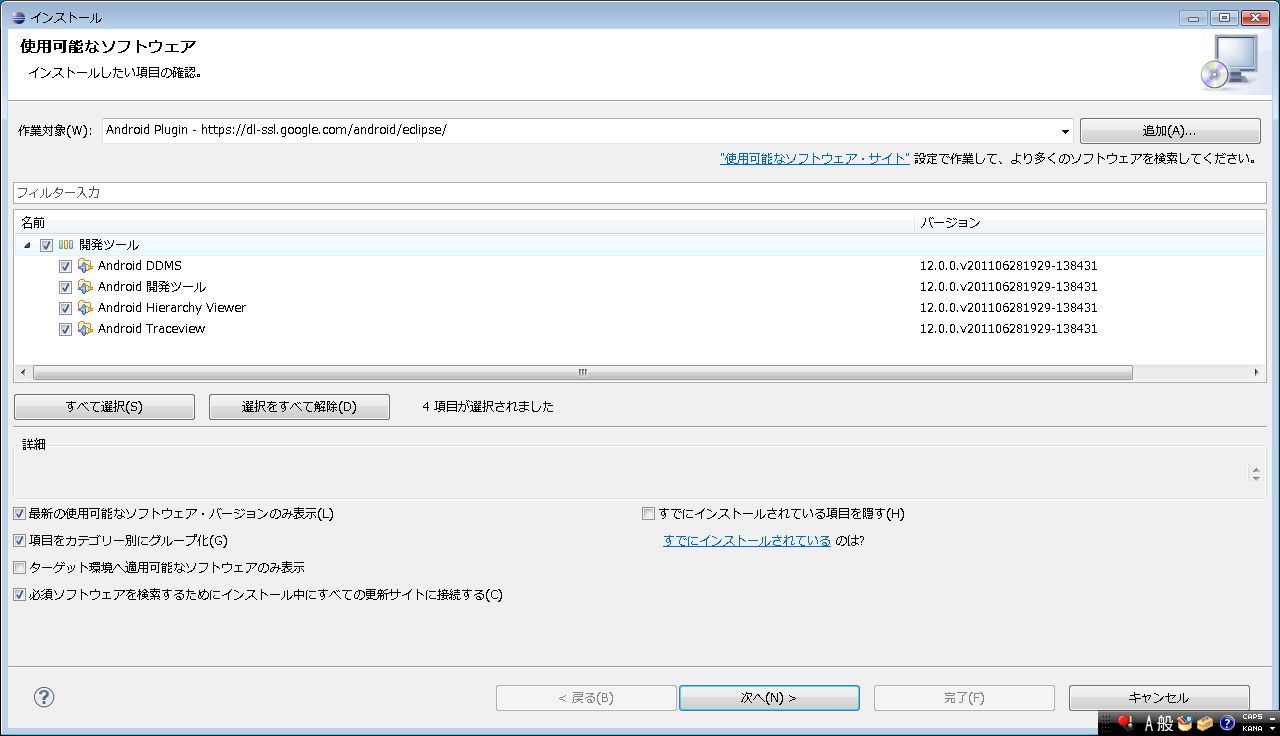The image size is (1280, 736).
Task: Click the IME help question mark icon
Action: coord(1227,723)
